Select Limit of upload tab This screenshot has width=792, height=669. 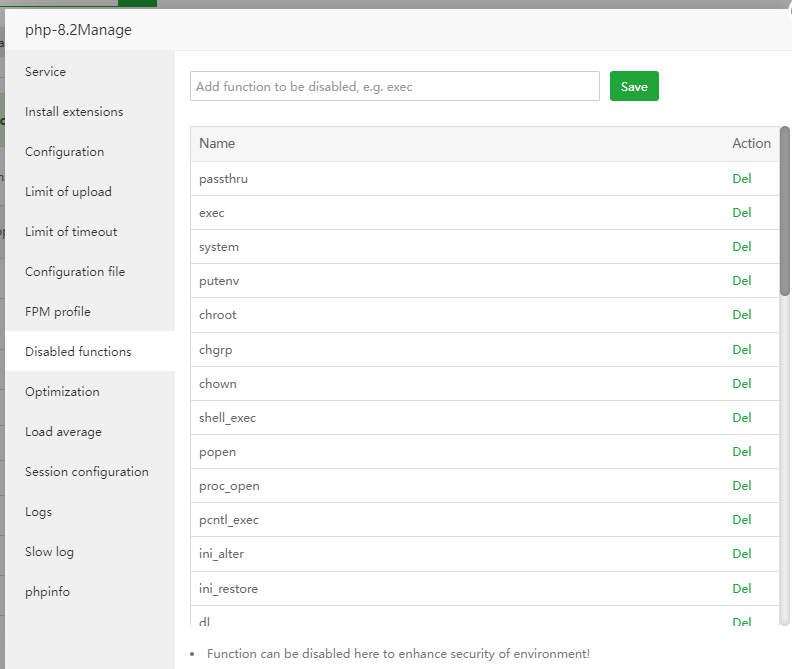click(x=68, y=192)
